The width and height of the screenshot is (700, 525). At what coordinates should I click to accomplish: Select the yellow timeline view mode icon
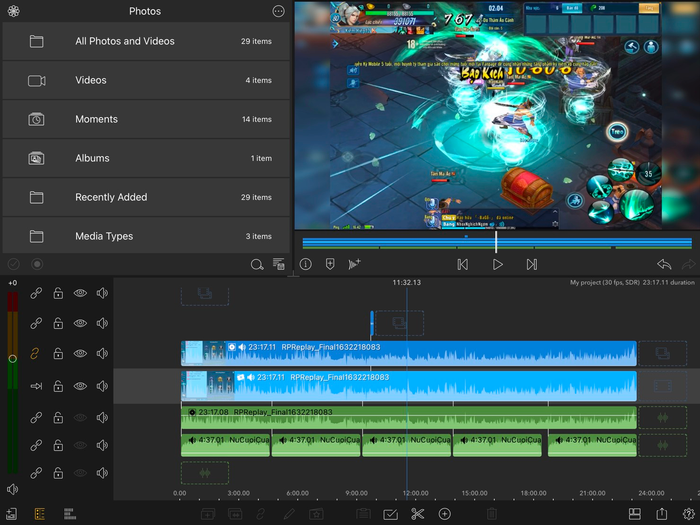click(40, 514)
